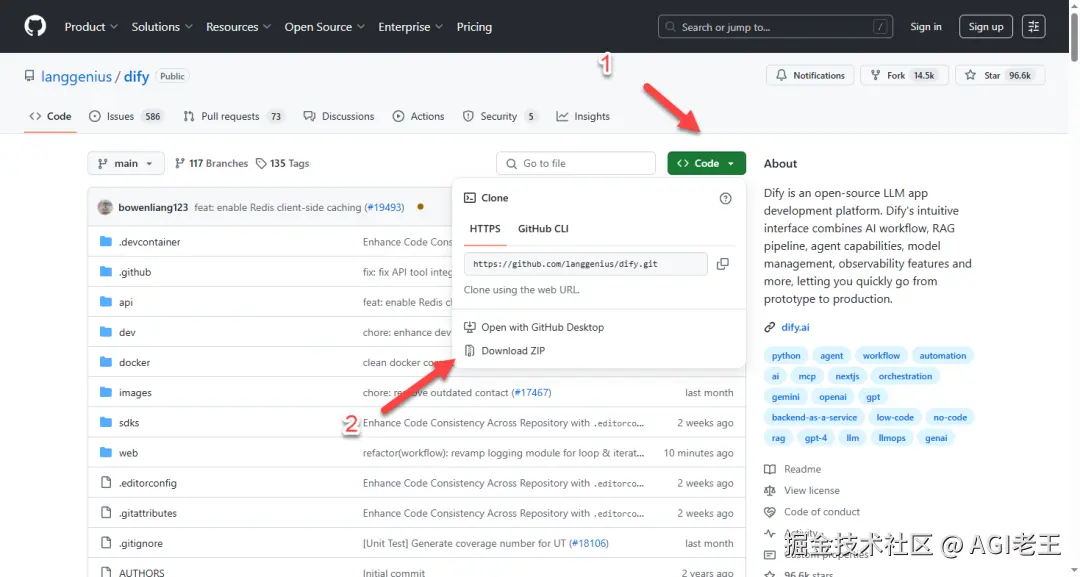Image resolution: width=1080 pixels, height=577 pixels.
Task: Focus the Search or jump to field
Action: (776, 27)
